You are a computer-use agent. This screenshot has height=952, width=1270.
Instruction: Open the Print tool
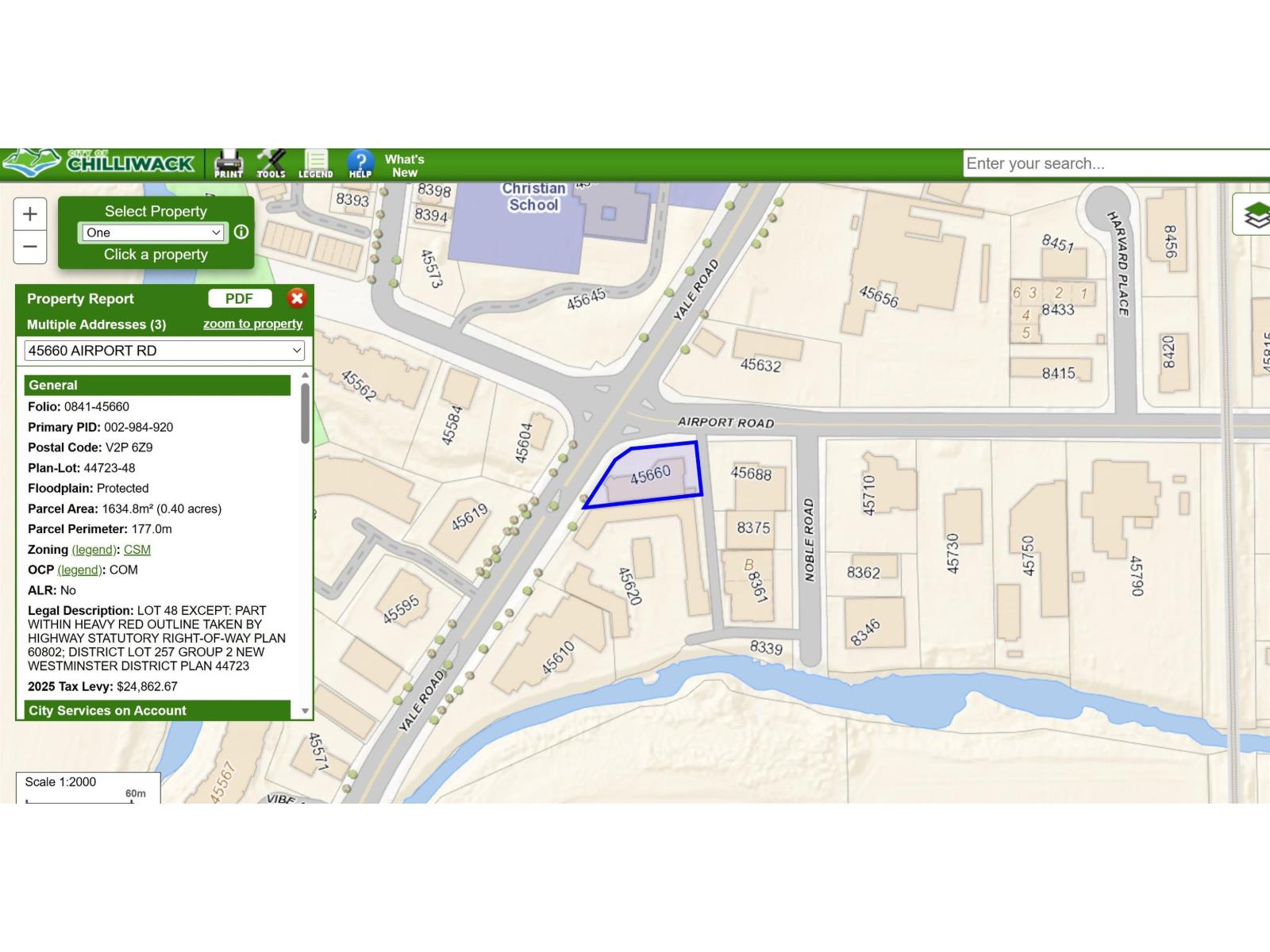click(x=227, y=163)
